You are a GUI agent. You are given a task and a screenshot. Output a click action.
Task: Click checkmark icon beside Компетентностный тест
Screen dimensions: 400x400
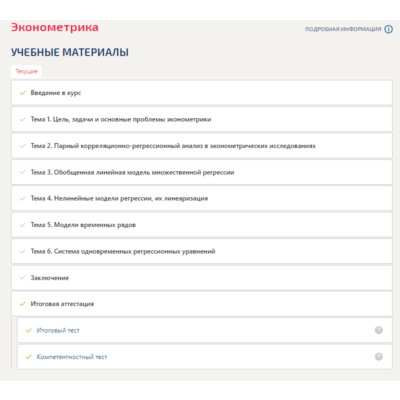tap(29, 357)
